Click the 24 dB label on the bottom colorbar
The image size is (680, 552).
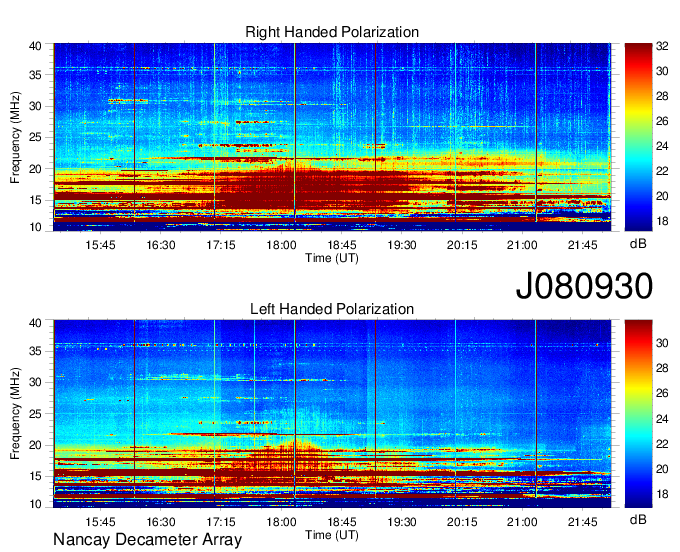click(662, 419)
